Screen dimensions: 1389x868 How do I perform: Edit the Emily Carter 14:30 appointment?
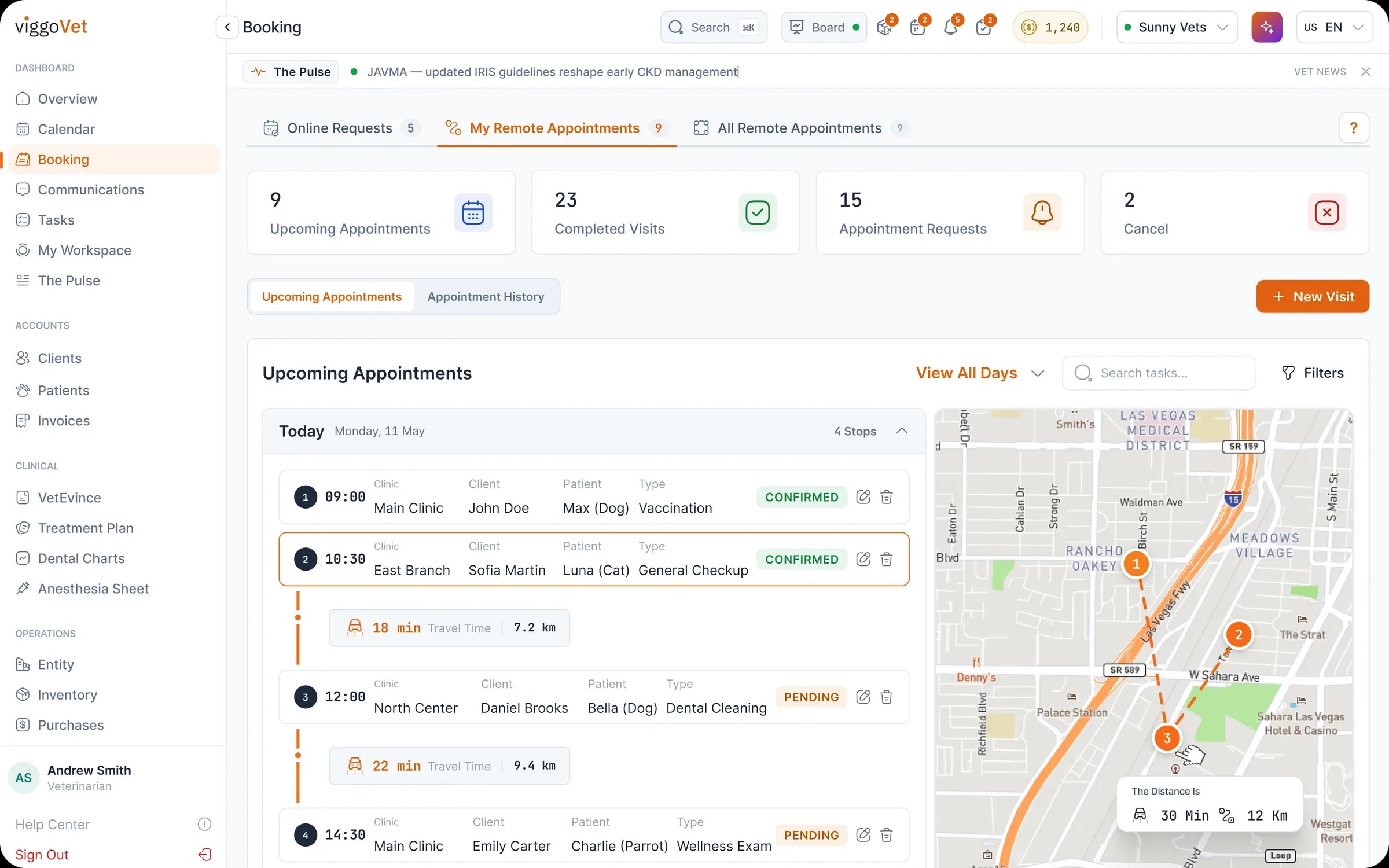point(863,835)
